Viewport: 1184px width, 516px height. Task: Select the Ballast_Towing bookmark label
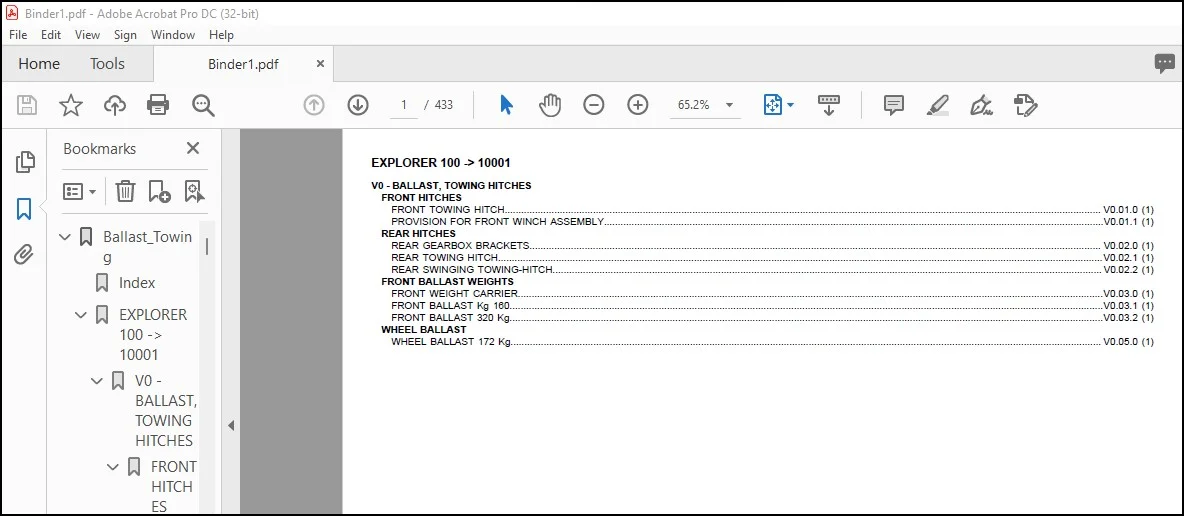tap(147, 247)
